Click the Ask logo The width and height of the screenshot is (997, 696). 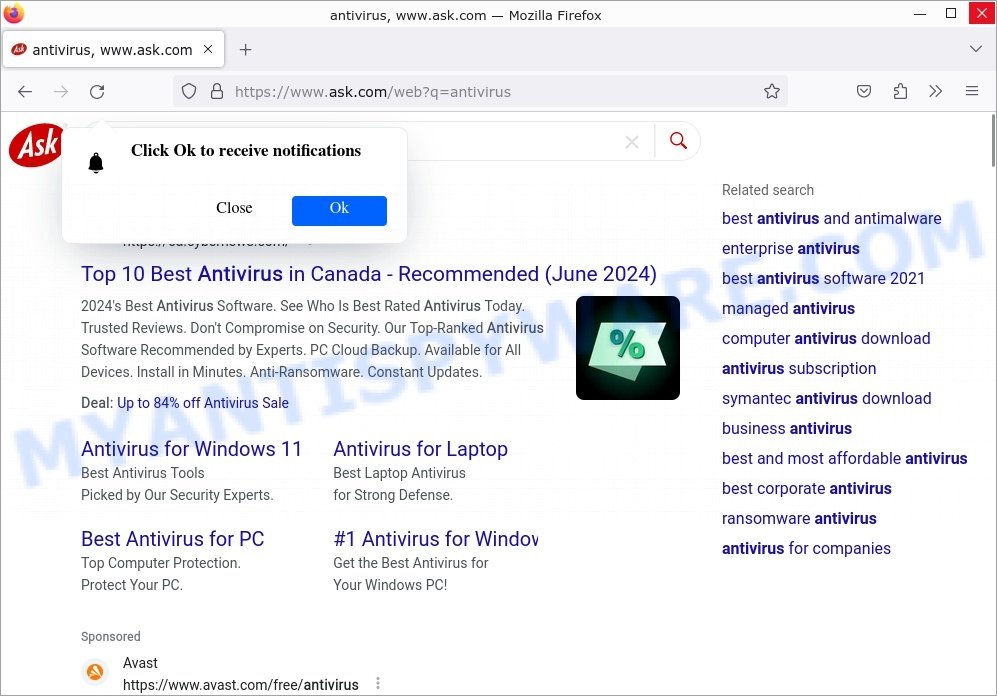(36, 146)
